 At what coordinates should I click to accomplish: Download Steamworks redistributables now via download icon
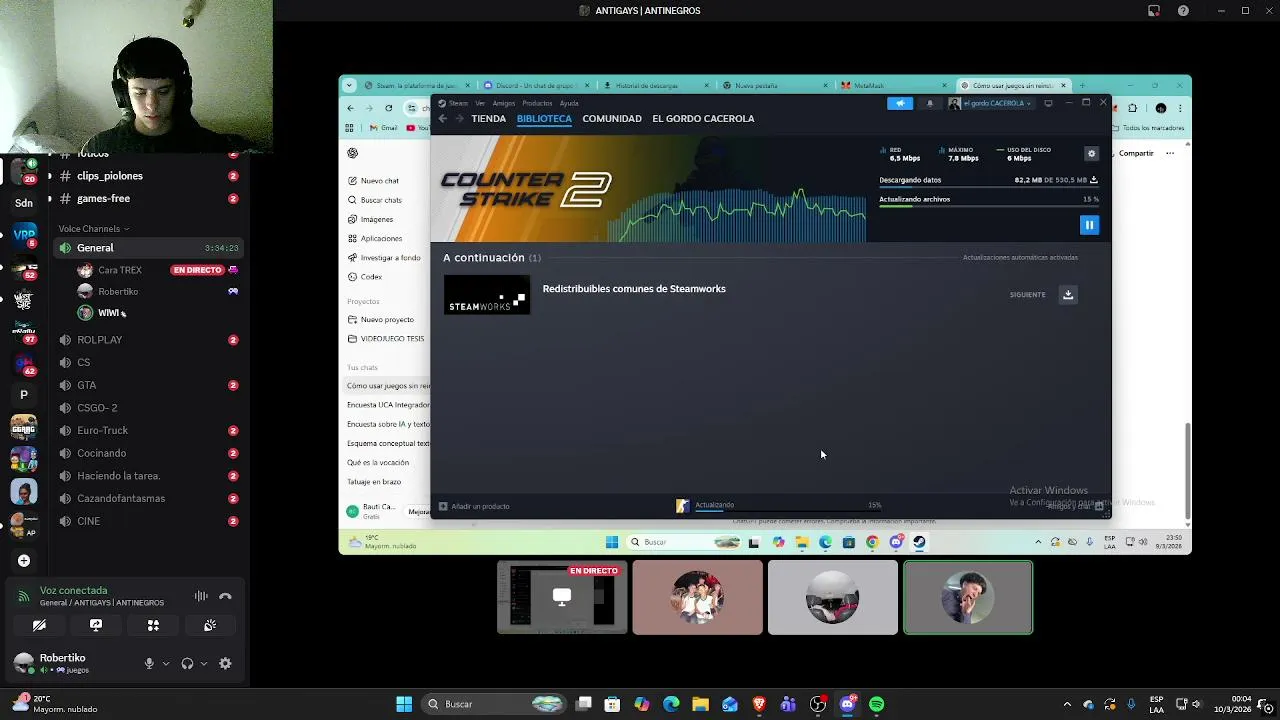pyautogui.click(x=1068, y=294)
